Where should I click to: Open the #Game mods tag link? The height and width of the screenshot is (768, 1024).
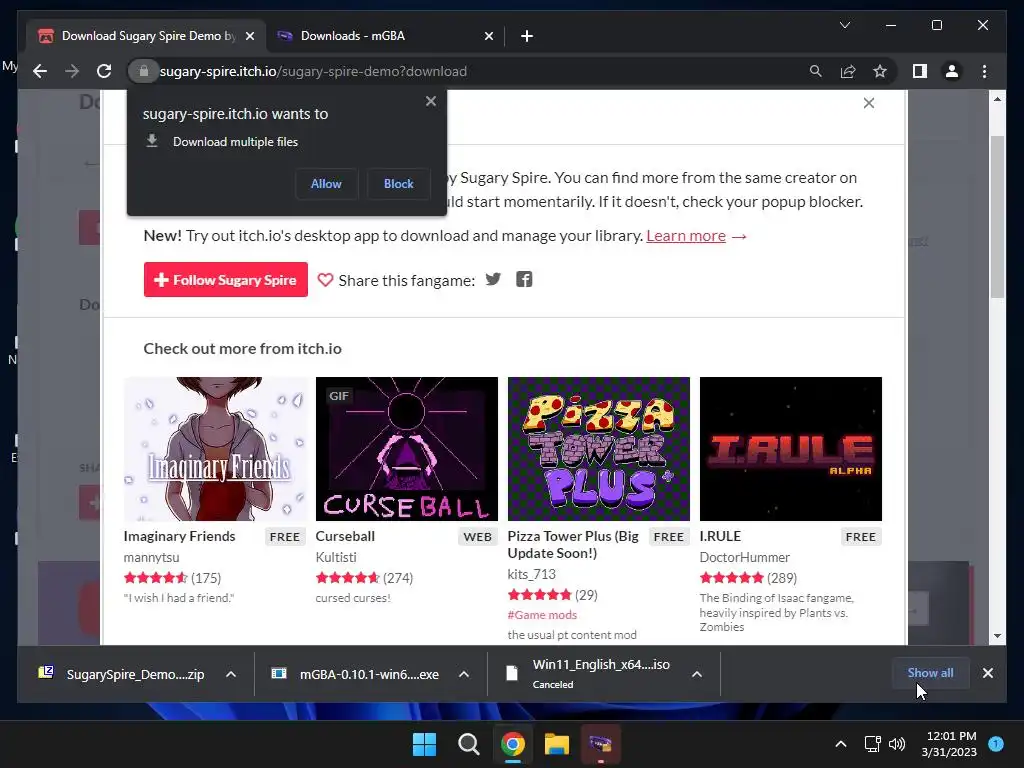coord(542,615)
